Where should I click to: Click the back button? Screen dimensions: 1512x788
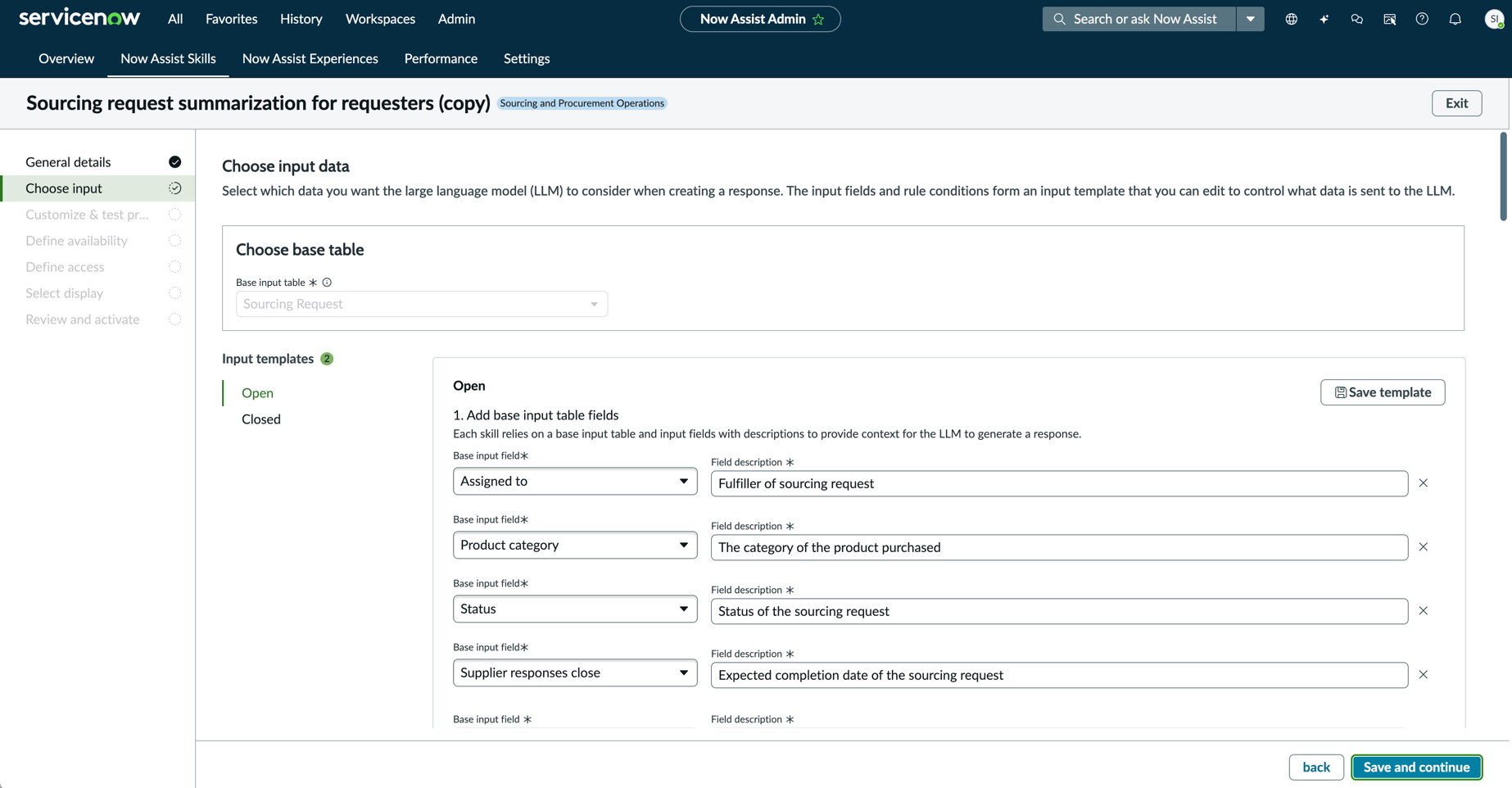pos(1316,768)
